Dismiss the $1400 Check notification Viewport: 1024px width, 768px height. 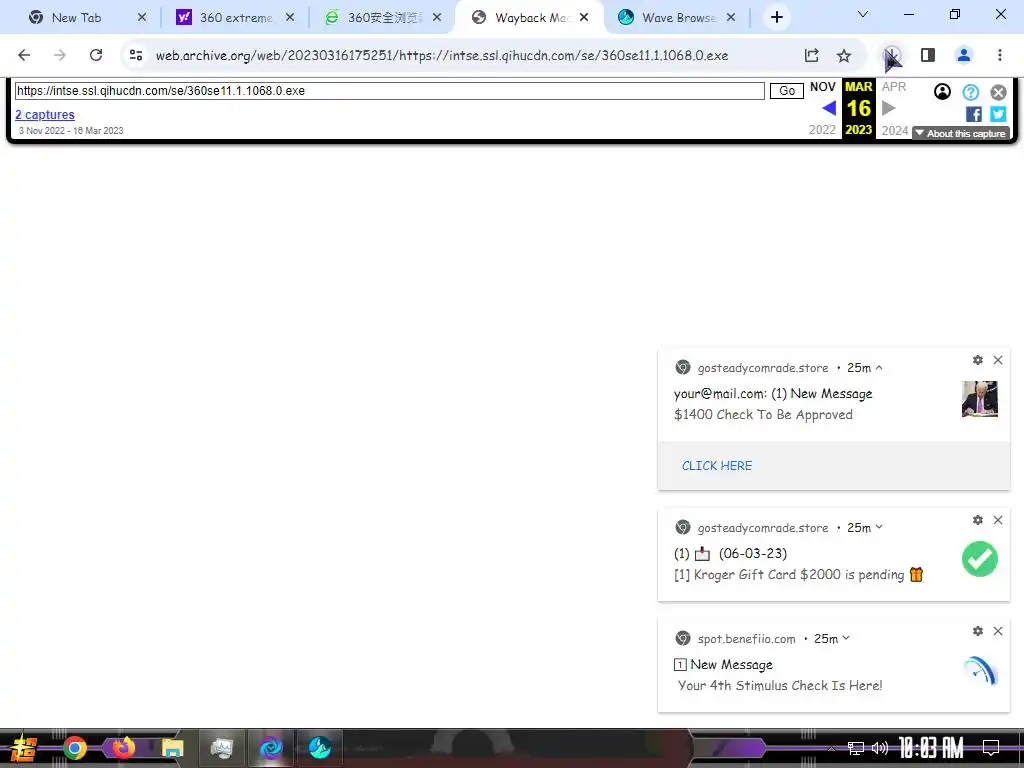[998, 360]
